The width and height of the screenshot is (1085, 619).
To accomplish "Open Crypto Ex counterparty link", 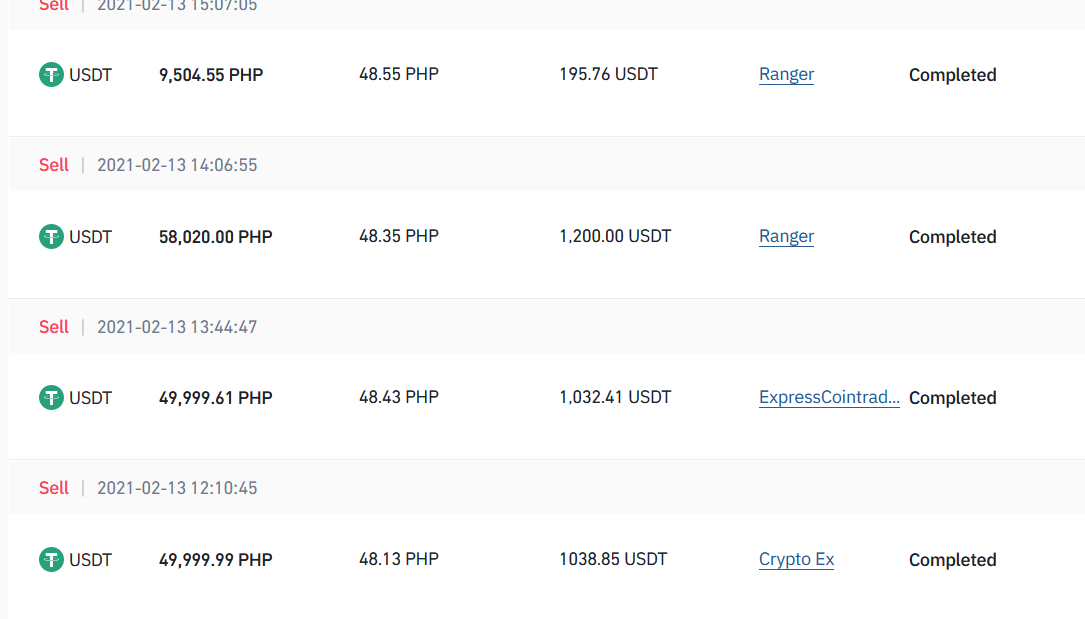I will point(796,559).
